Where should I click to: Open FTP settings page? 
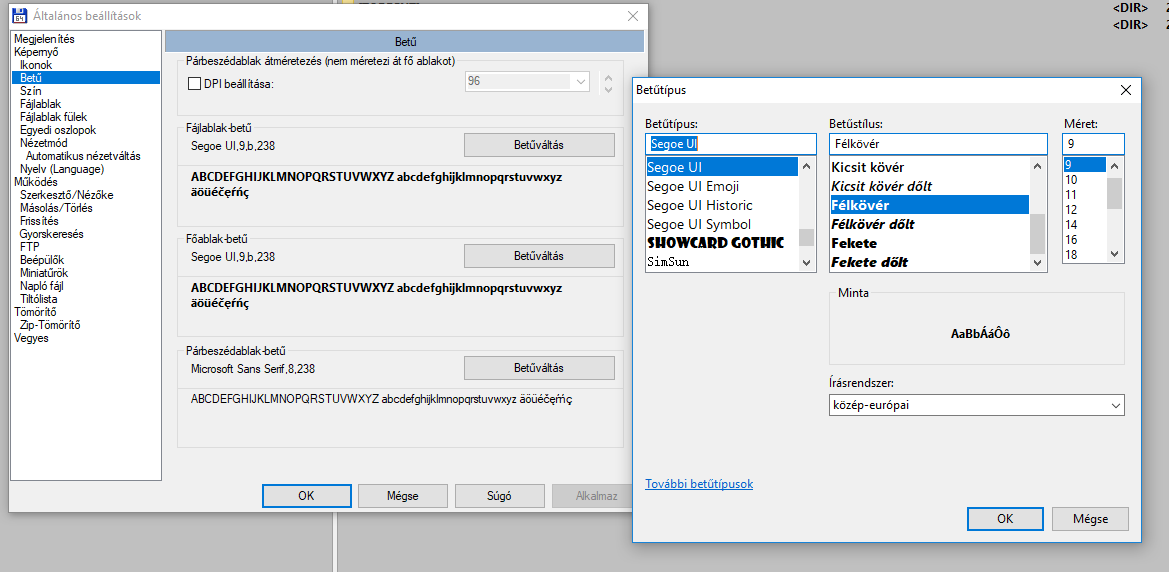tap(30, 247)
